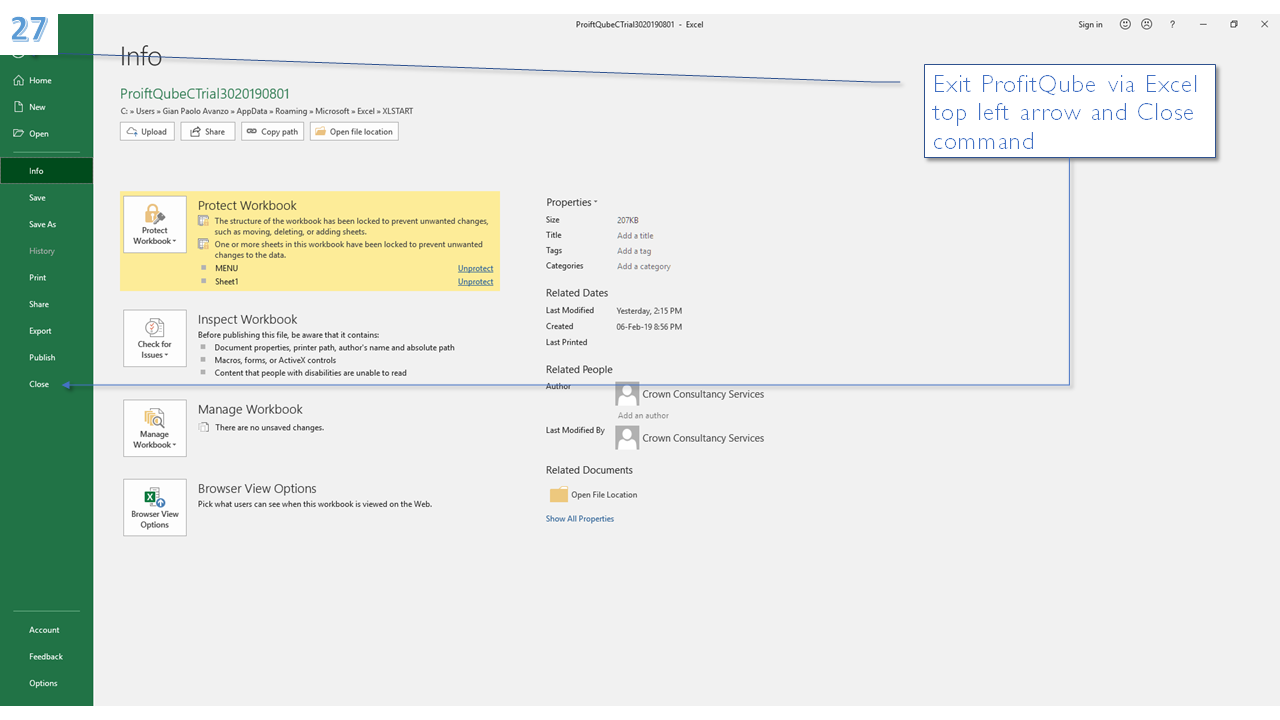1280x720 pixels.
Task: Click the Copy path button
Action: tap(272, 131)
